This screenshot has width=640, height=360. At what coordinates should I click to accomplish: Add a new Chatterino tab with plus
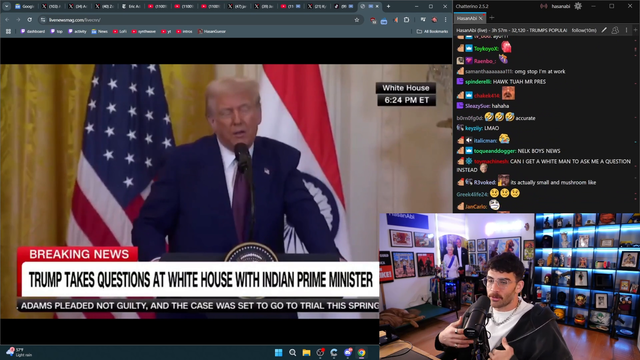(x=491, y=18)
